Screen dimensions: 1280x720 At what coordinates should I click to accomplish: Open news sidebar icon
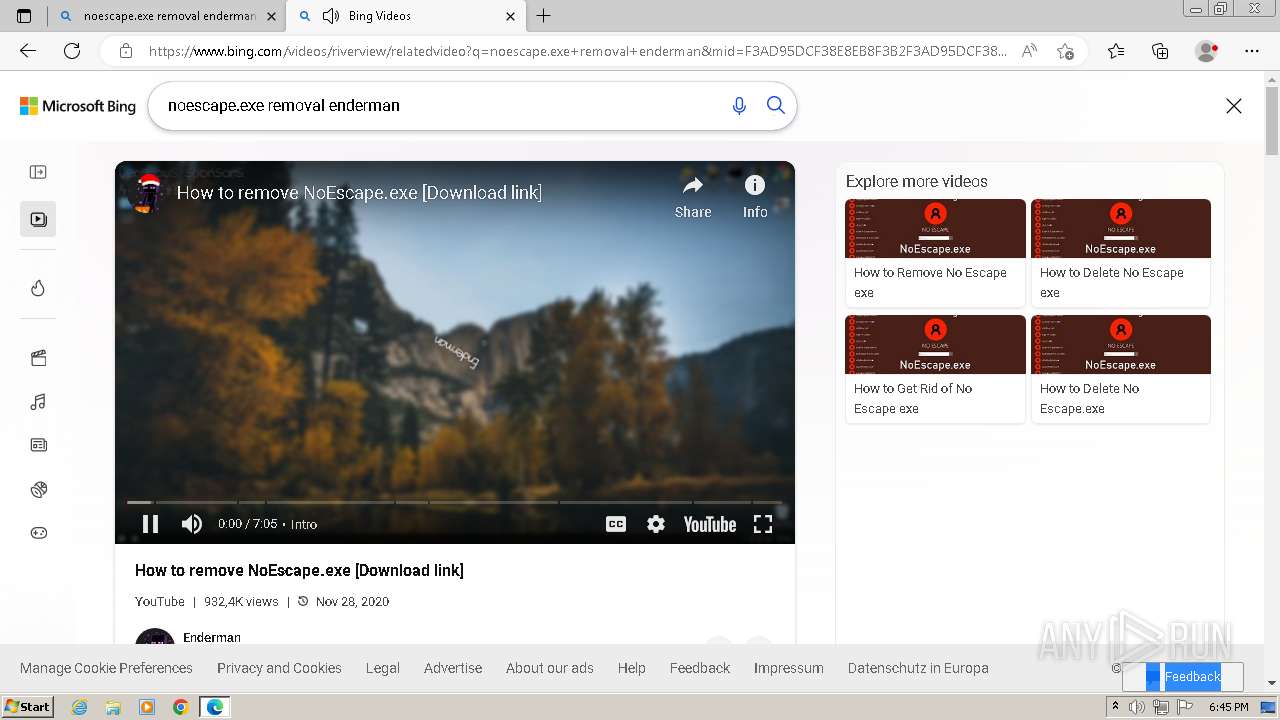38,445
